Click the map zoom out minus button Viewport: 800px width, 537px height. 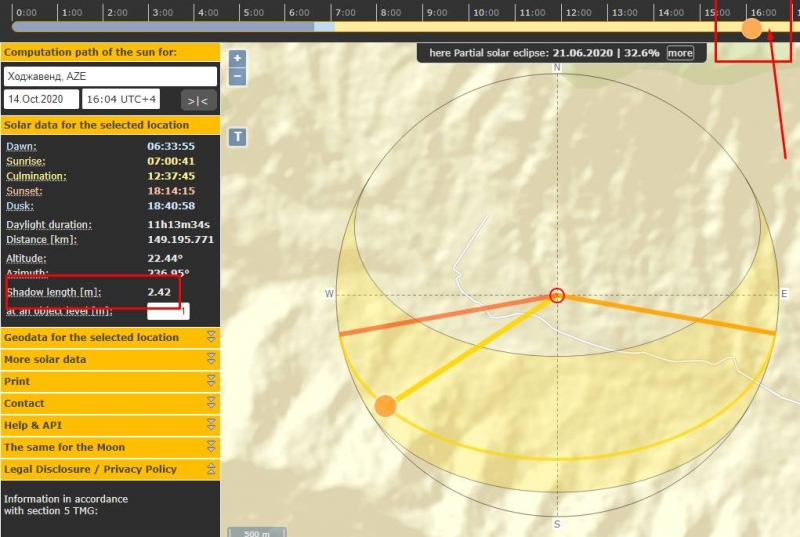237,76
